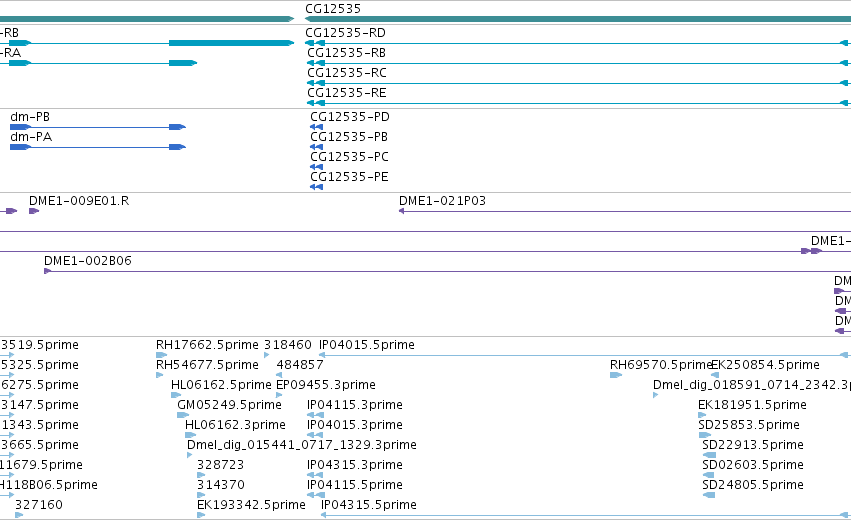Select EST label IP04315.5prime
The height and width of the screenshot is (520, 851).
369,506
